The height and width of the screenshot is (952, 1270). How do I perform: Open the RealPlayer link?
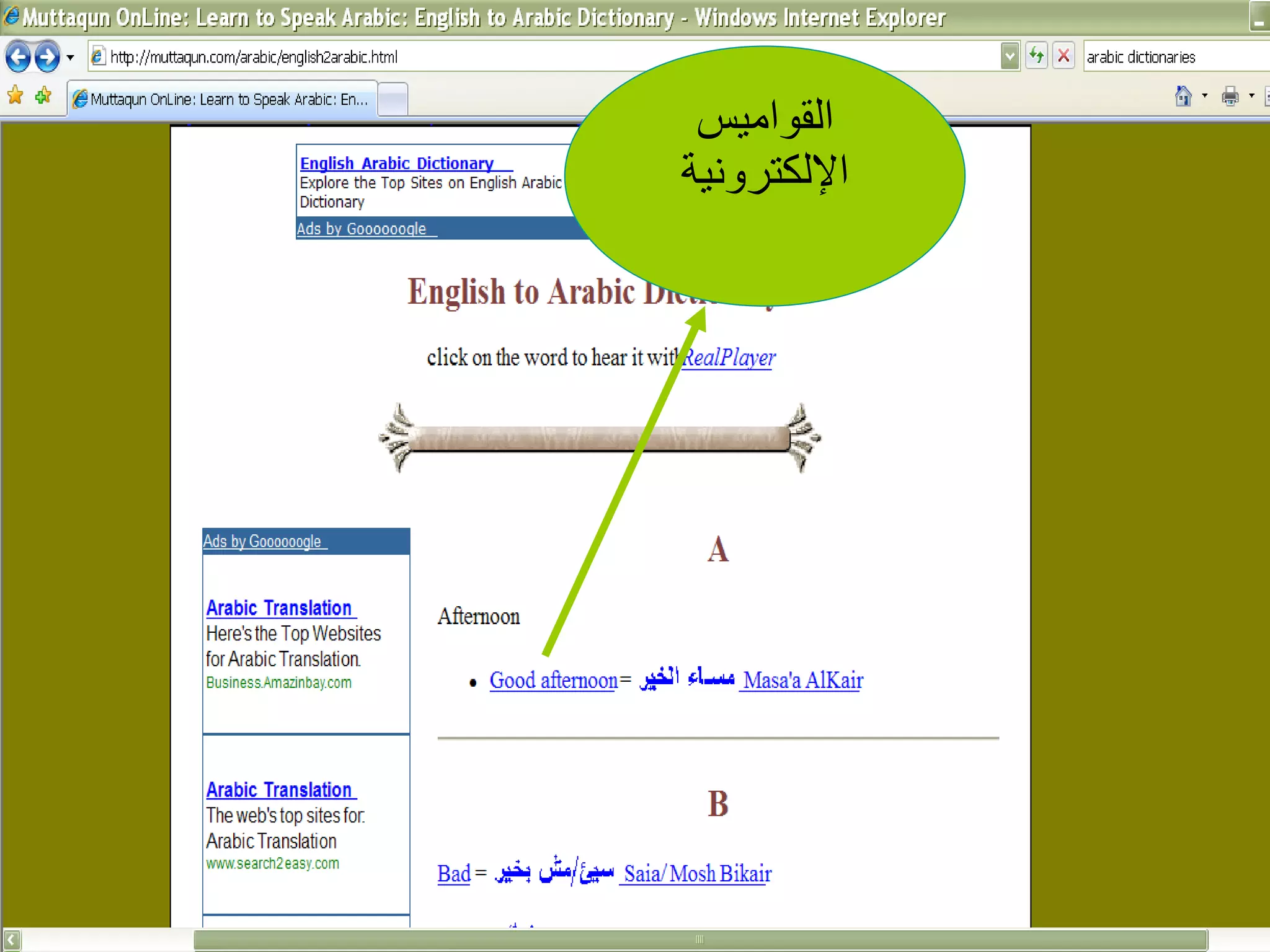729,358
